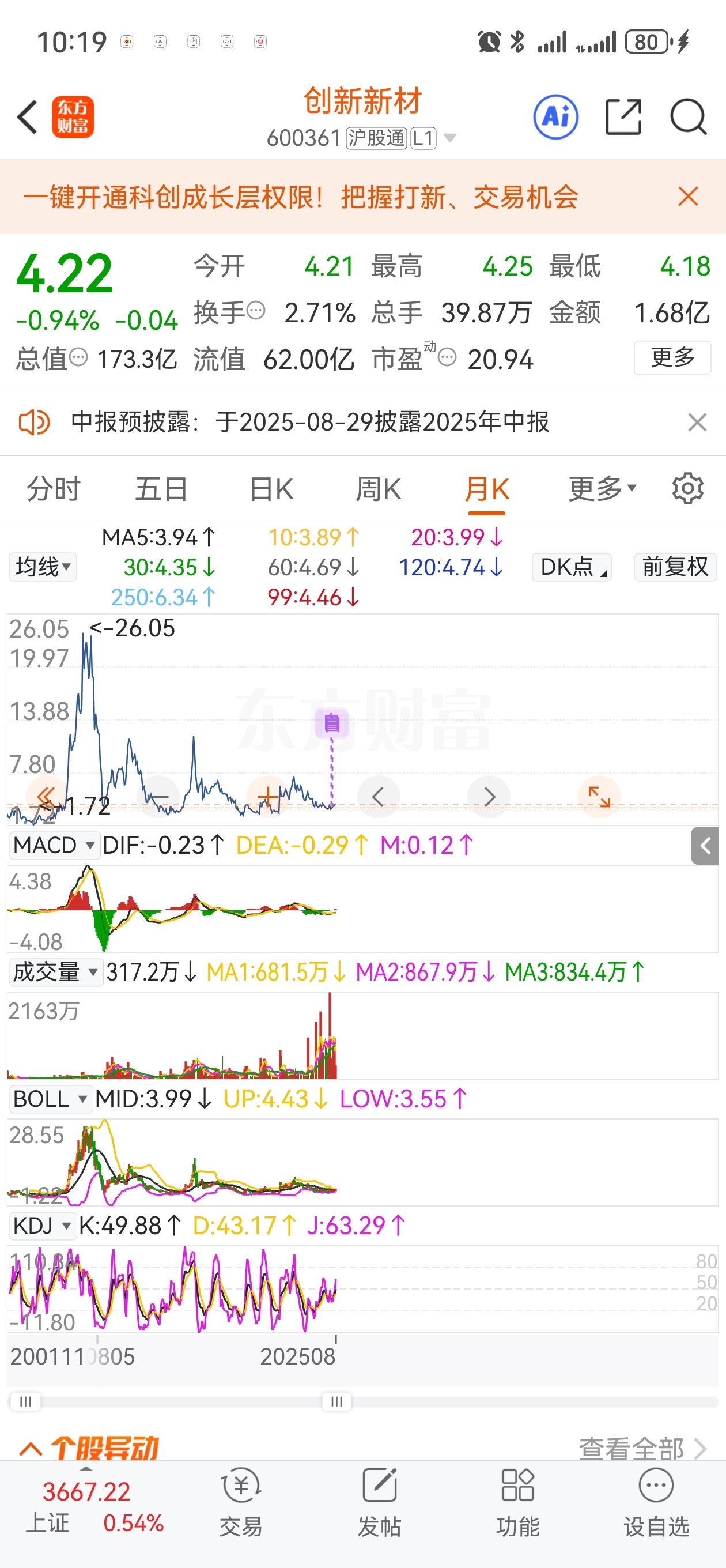Dismiss the 中报预披露 notice
The height and width of the screenshot is (1568, 726).
pyautogui.click(x=697, y=422)
